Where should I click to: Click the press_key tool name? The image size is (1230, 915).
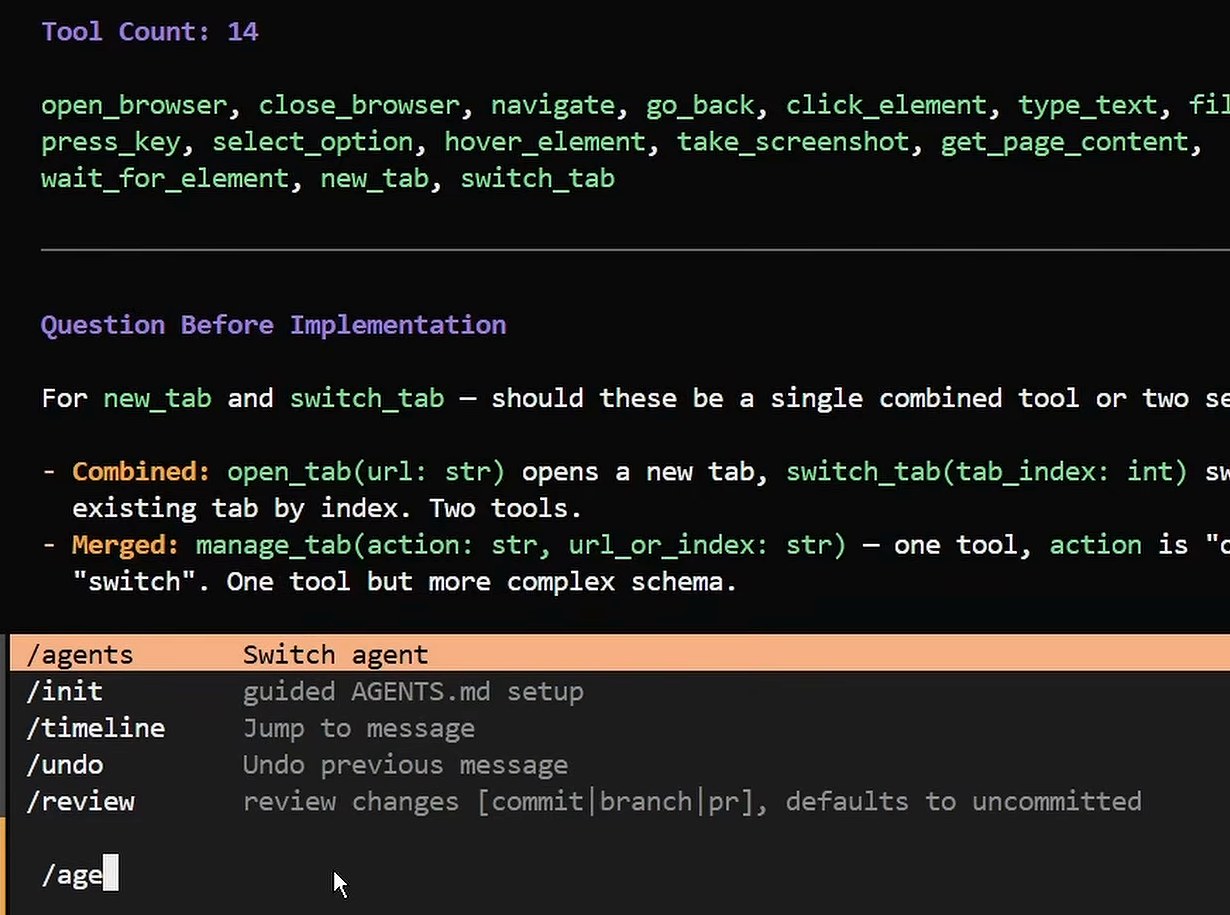[x=111, y=142]
